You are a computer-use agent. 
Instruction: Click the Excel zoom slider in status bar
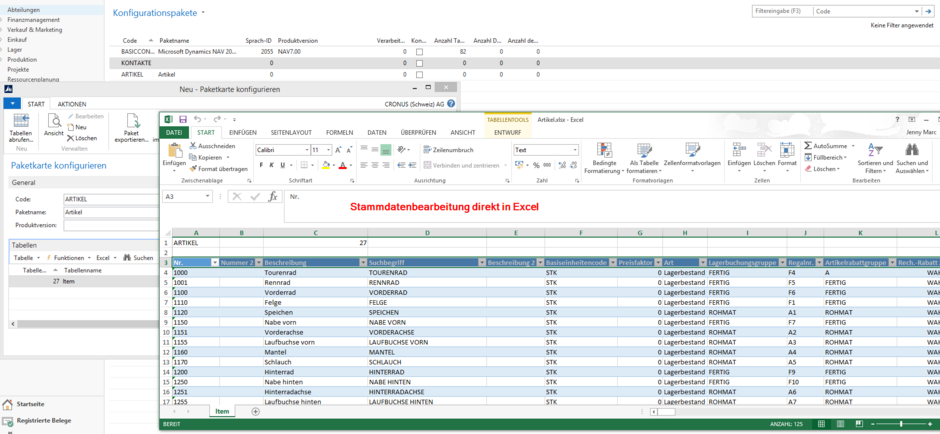point(901,424)
